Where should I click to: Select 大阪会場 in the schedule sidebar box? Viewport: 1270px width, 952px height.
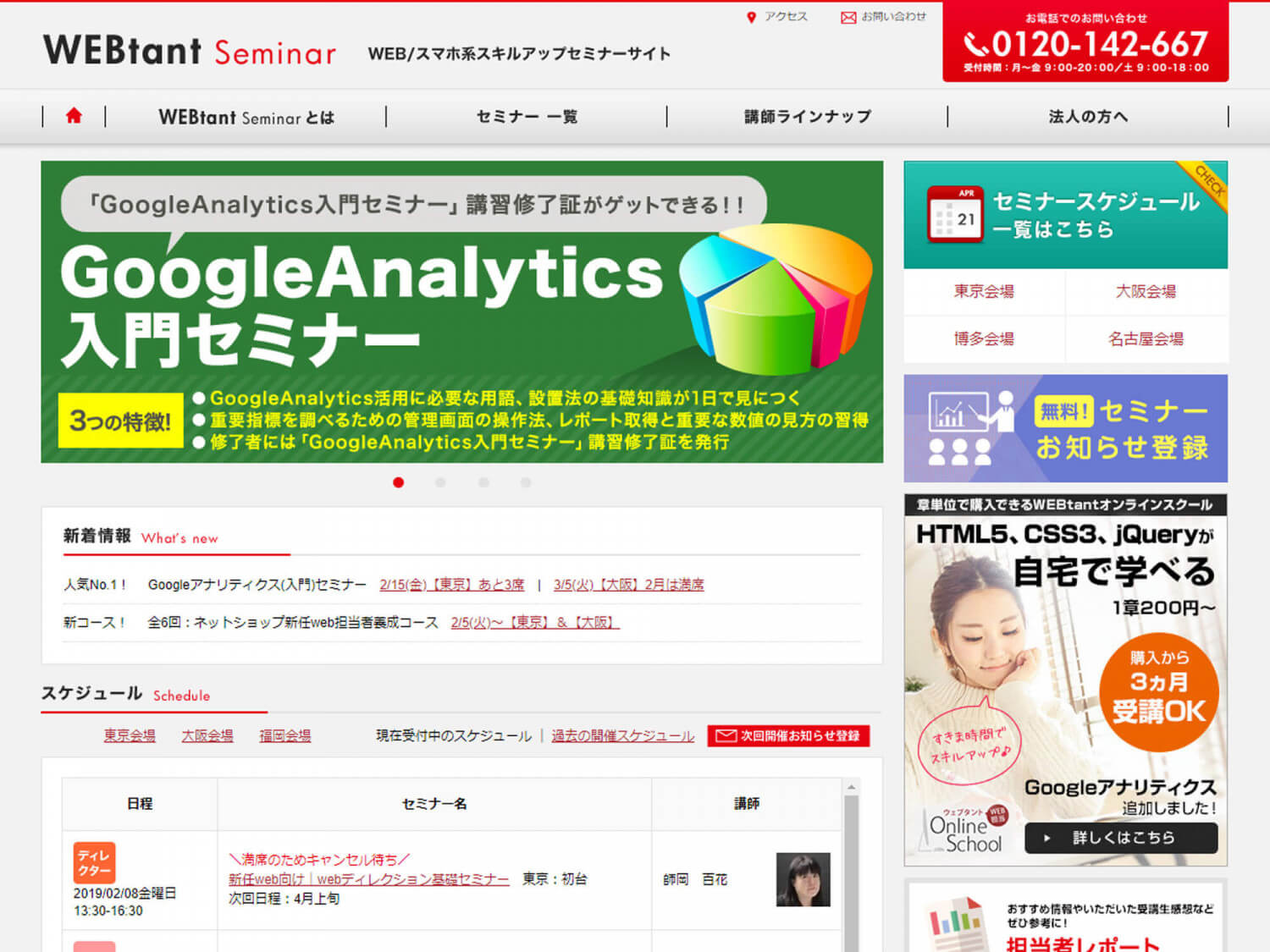click(x=1146, y=292)
